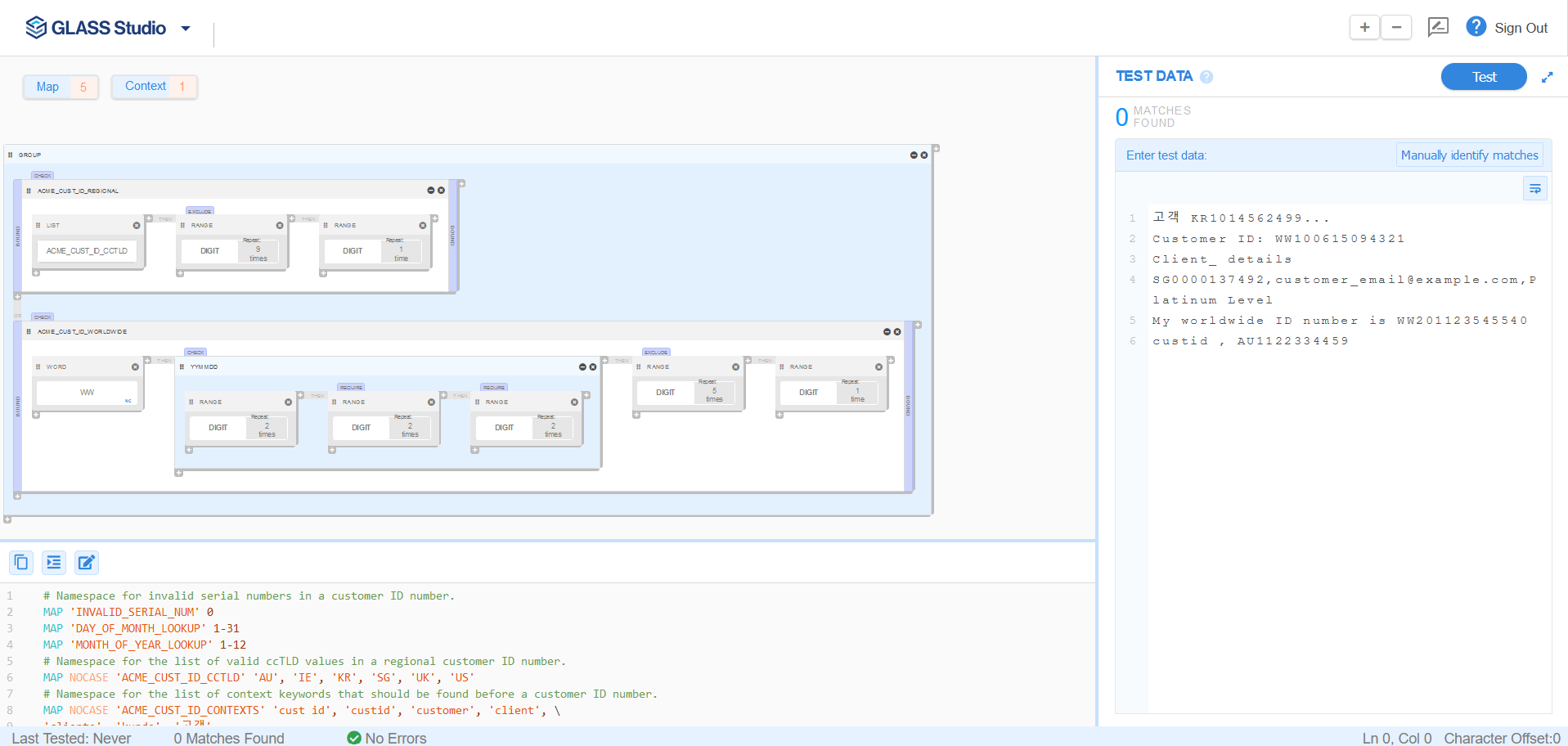Click code line MAP 'INVALID_SERIAL_NUM' 0
Screen dimensions: 1568x746
point(128,612)
